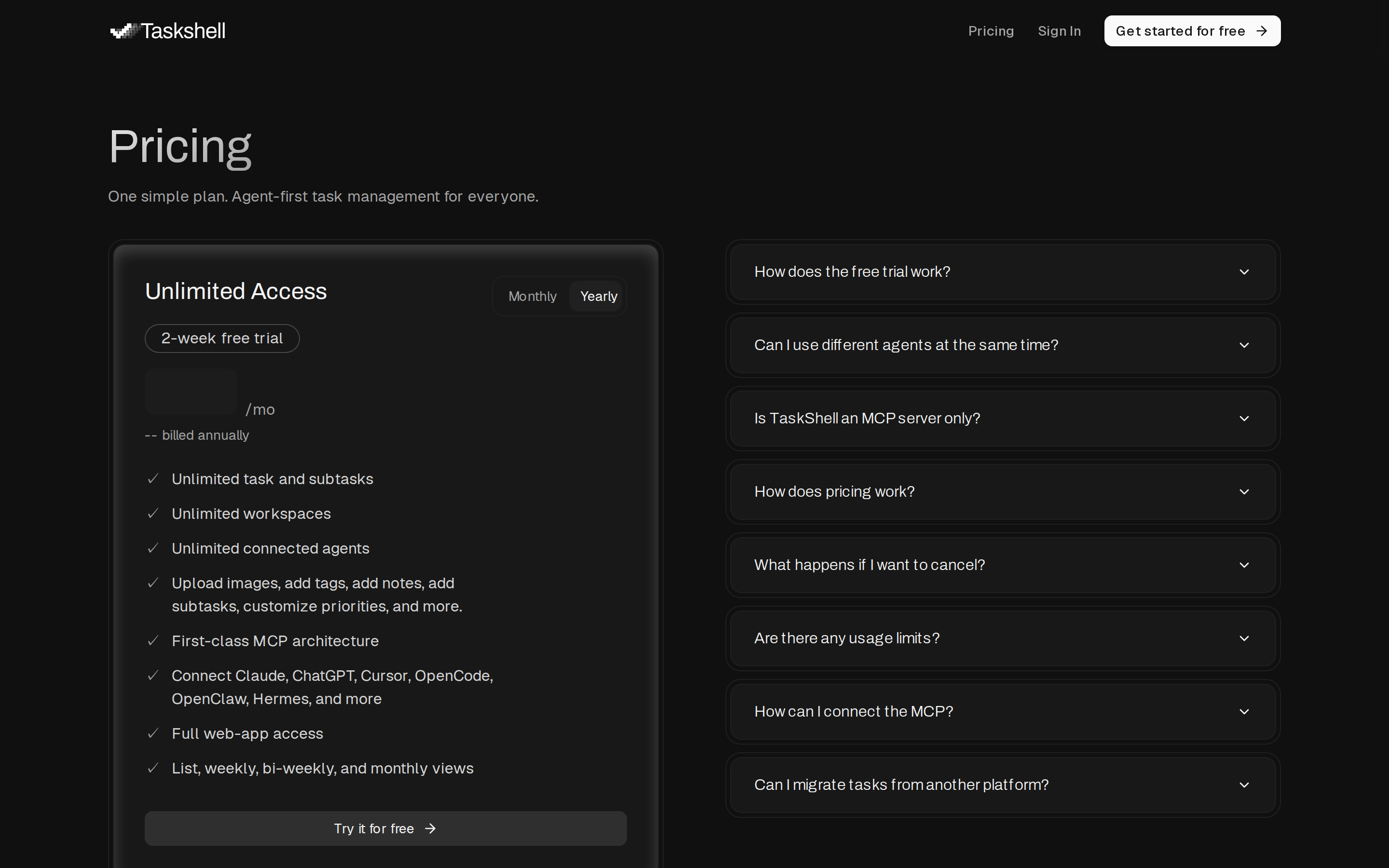Open the Pricing nav link

(991, 31)
